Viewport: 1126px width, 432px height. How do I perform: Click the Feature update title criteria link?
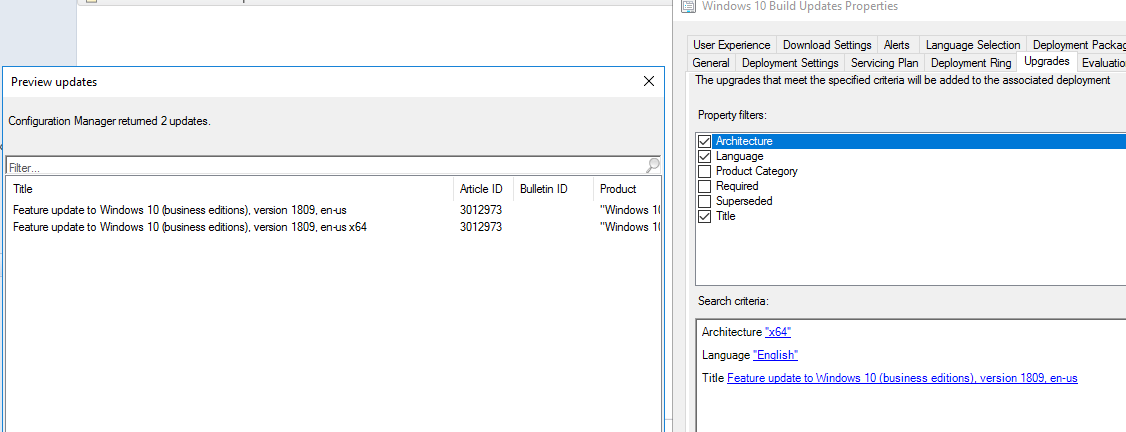pyautogui.click(x=902, y=377)
